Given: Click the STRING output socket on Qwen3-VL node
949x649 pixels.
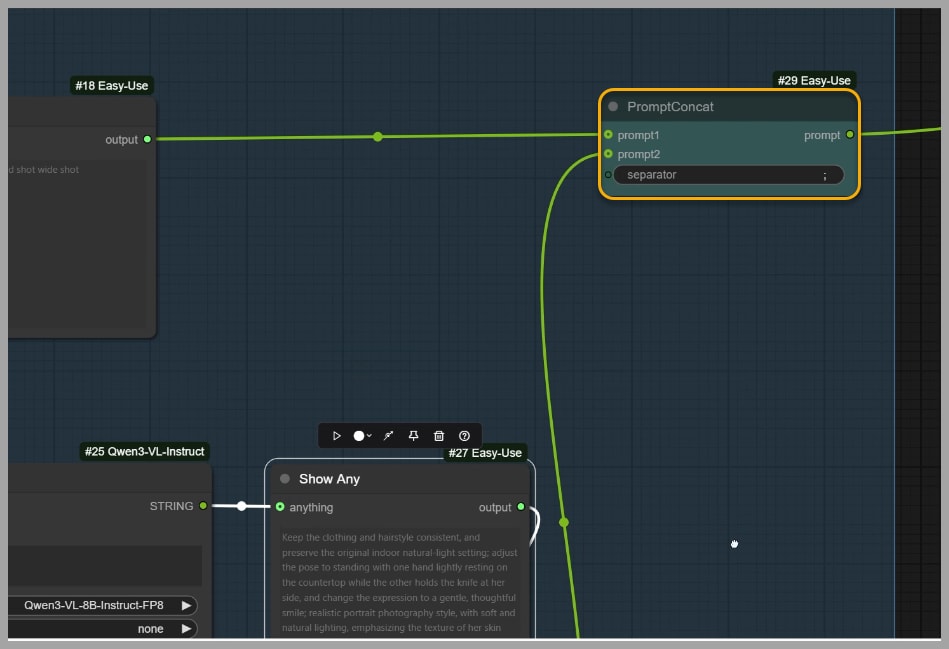Looking at the screenshot, I should click(x=203, y=506).
